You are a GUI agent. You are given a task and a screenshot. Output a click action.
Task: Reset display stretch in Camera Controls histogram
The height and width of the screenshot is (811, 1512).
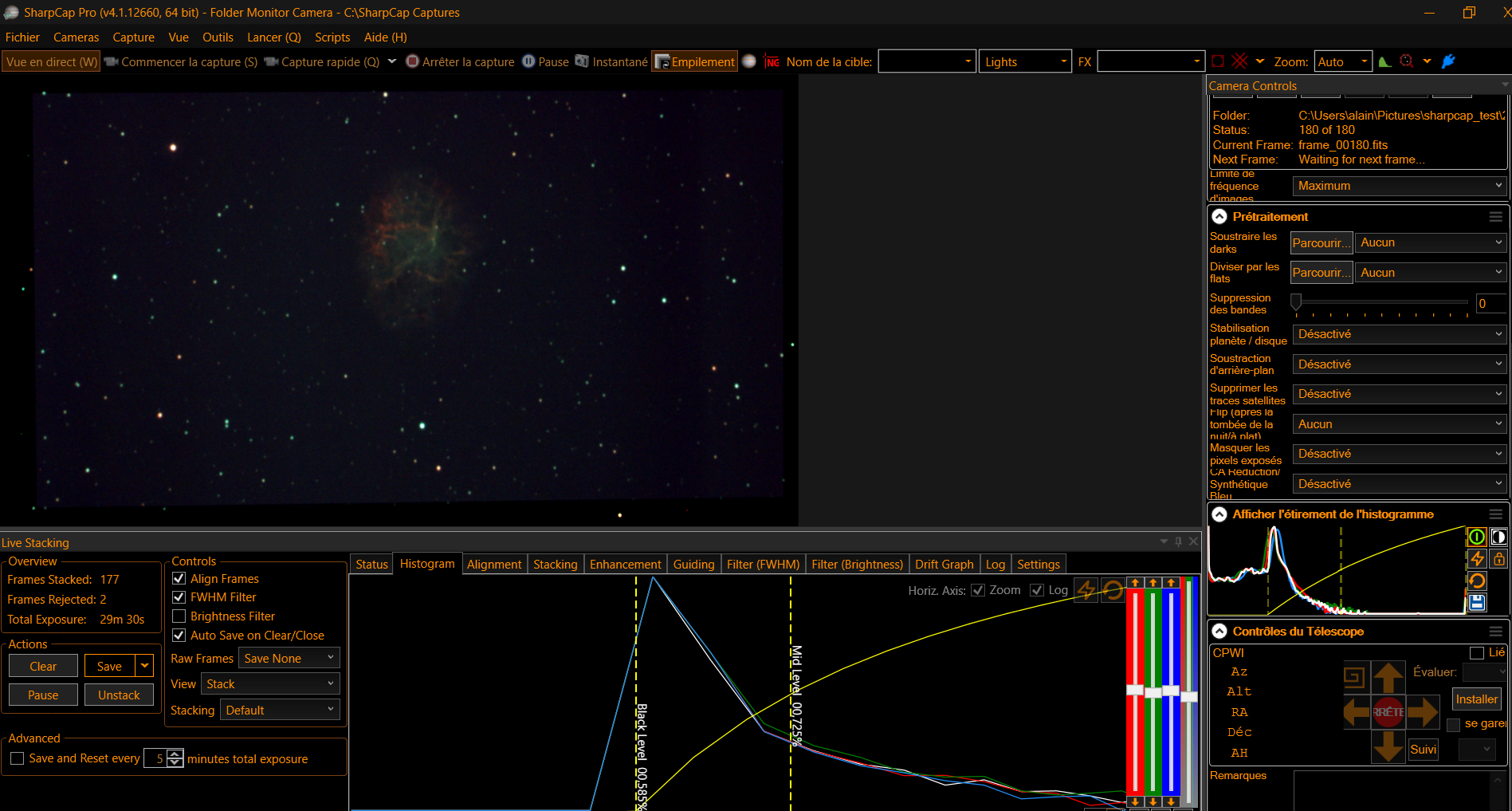tap(1477, 581)
